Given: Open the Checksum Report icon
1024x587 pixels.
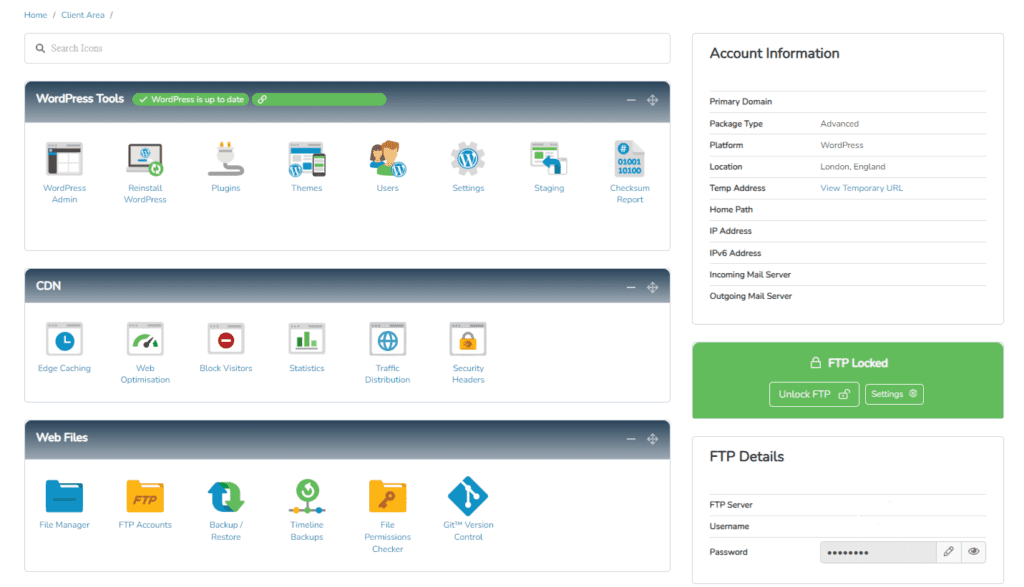Looking at the screenshot, I should [x=630, y=159].
